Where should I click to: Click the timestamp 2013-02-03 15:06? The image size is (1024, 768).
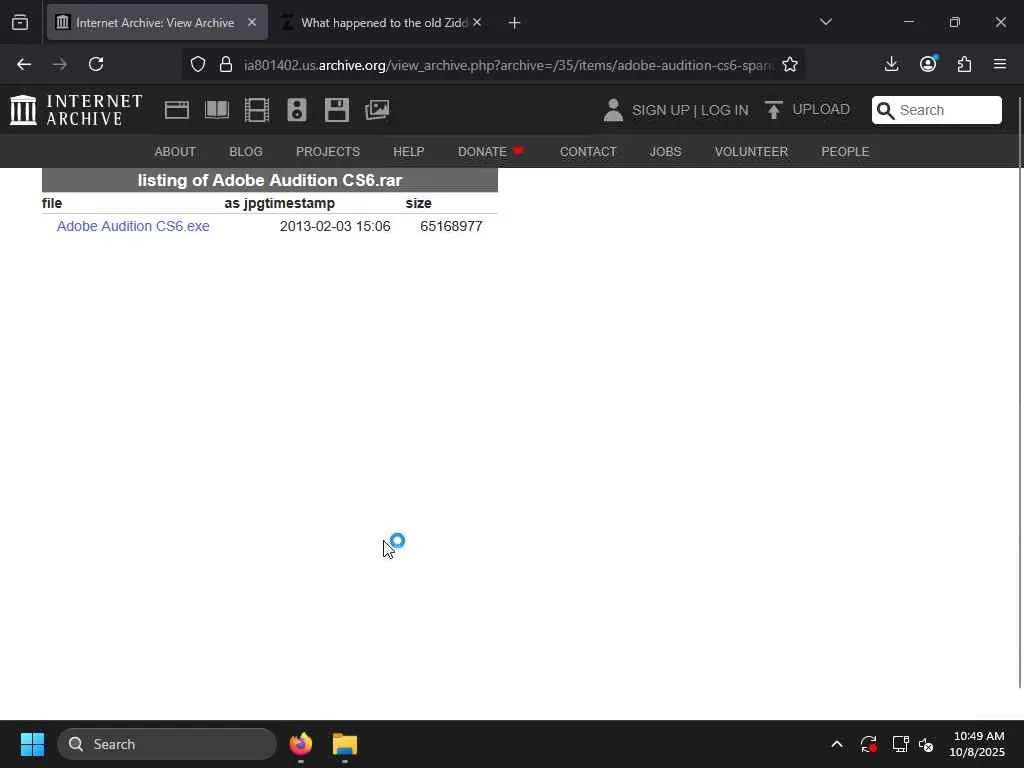(335, 226)
